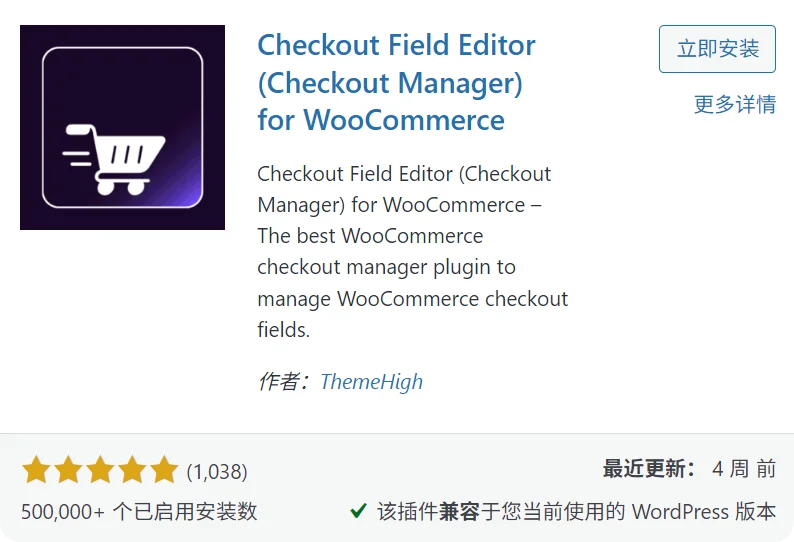Click the WordPress 版本 compatibility text
This screenshot has height=542, width=794.
(704, 512)
